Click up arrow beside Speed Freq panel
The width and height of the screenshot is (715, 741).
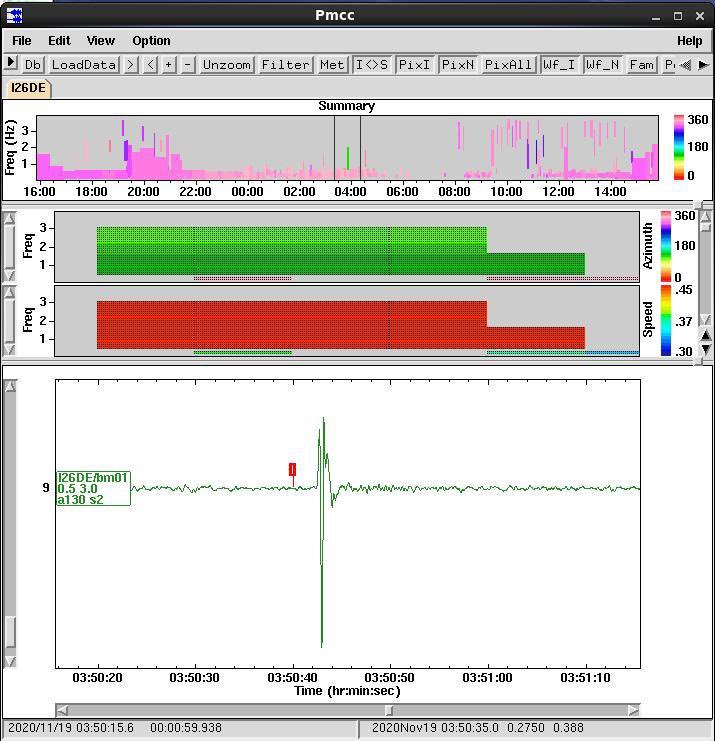pos(9,293)
